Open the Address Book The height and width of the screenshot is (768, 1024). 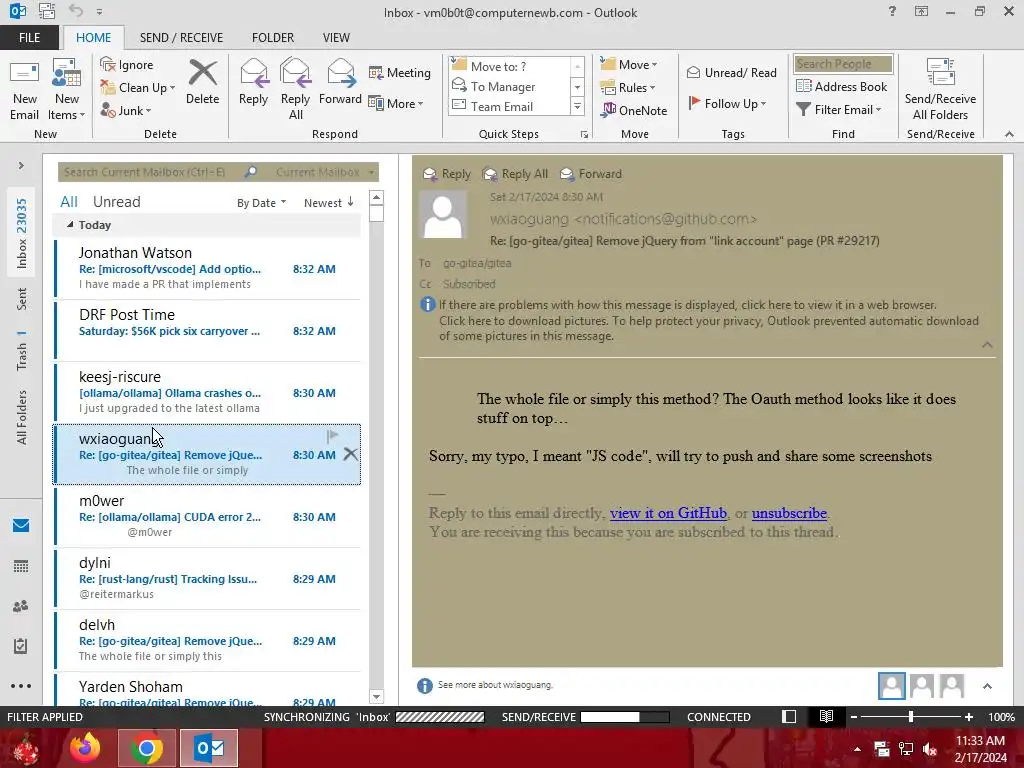(841, 86)
